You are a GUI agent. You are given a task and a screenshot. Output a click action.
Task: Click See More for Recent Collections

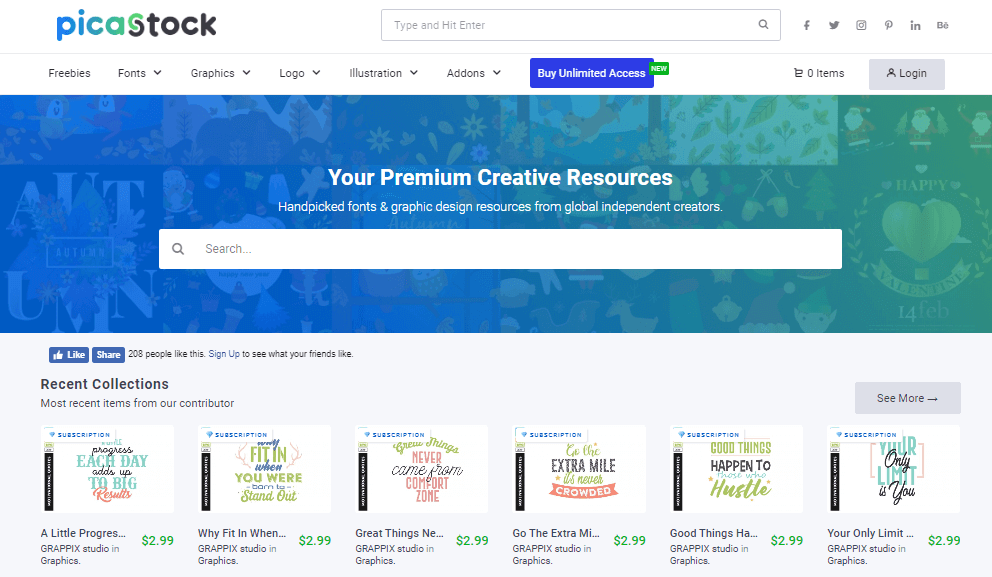coord(907,398)
